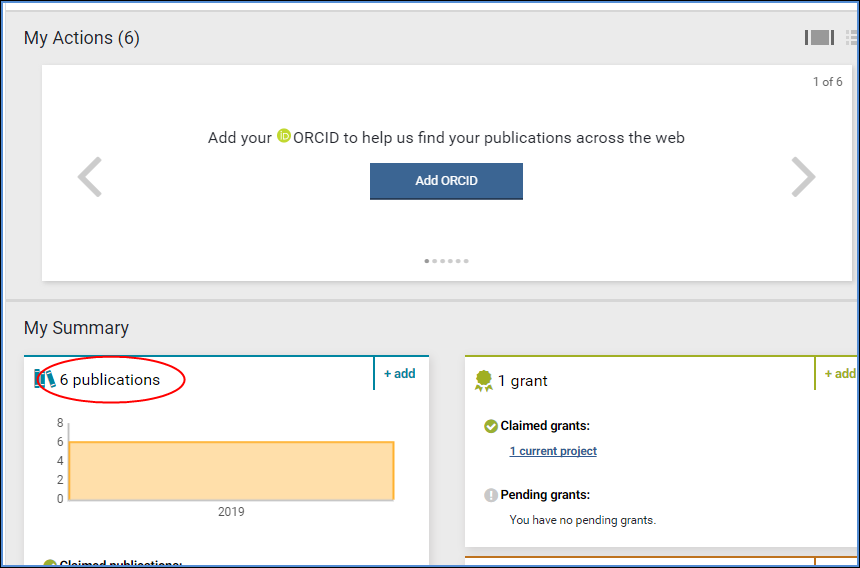This screenshot has width=860, height=568.
Task: Click the publications books icon
Action: tap(45, 380)
